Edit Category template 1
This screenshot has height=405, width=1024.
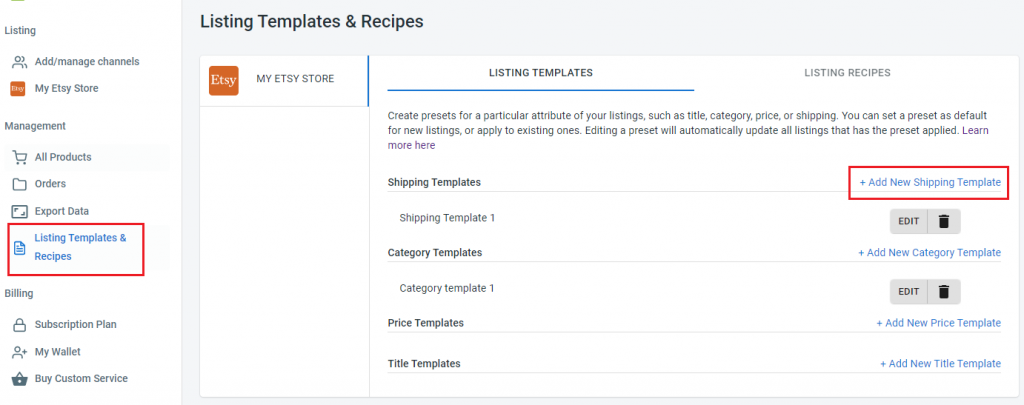[x=908, y=292]
